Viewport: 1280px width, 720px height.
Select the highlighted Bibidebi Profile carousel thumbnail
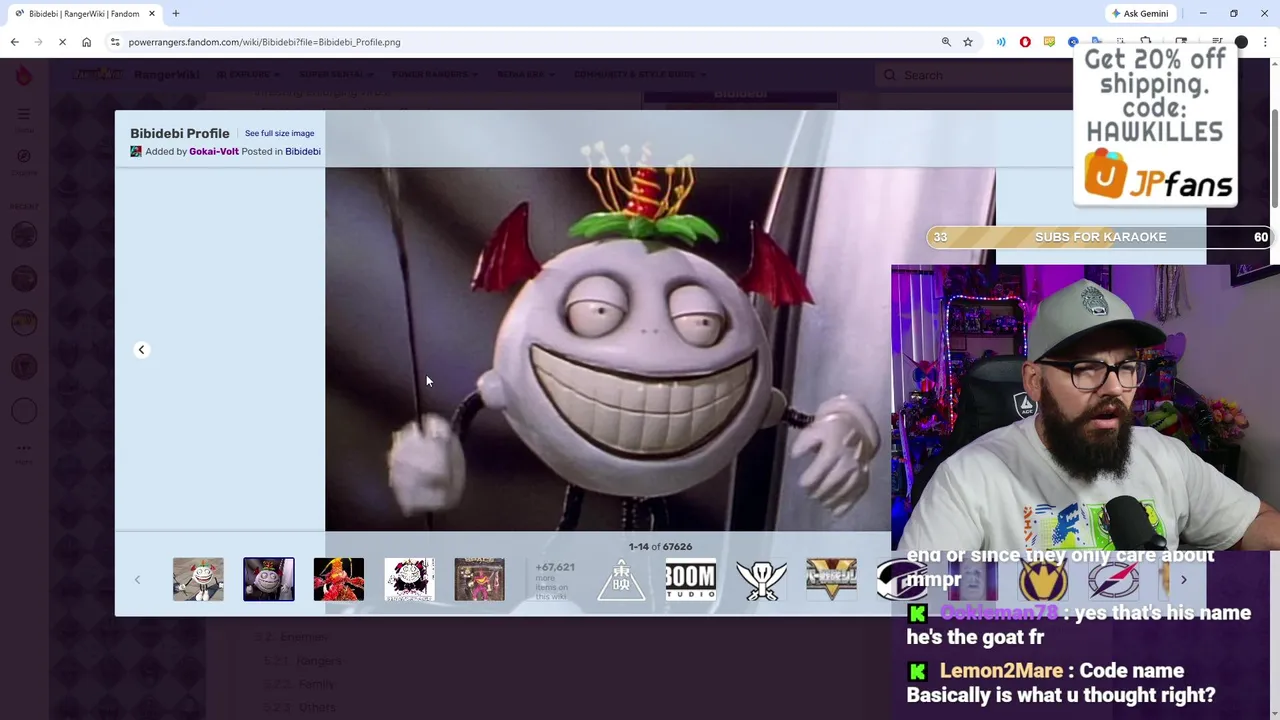268,579
